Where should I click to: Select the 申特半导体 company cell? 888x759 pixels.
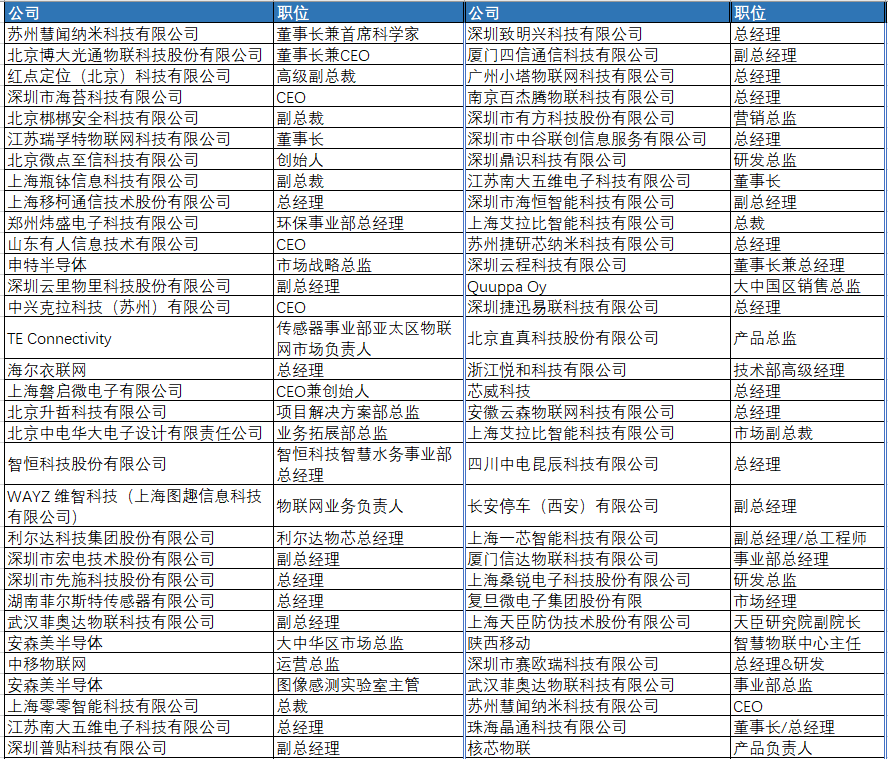(138, 265)
